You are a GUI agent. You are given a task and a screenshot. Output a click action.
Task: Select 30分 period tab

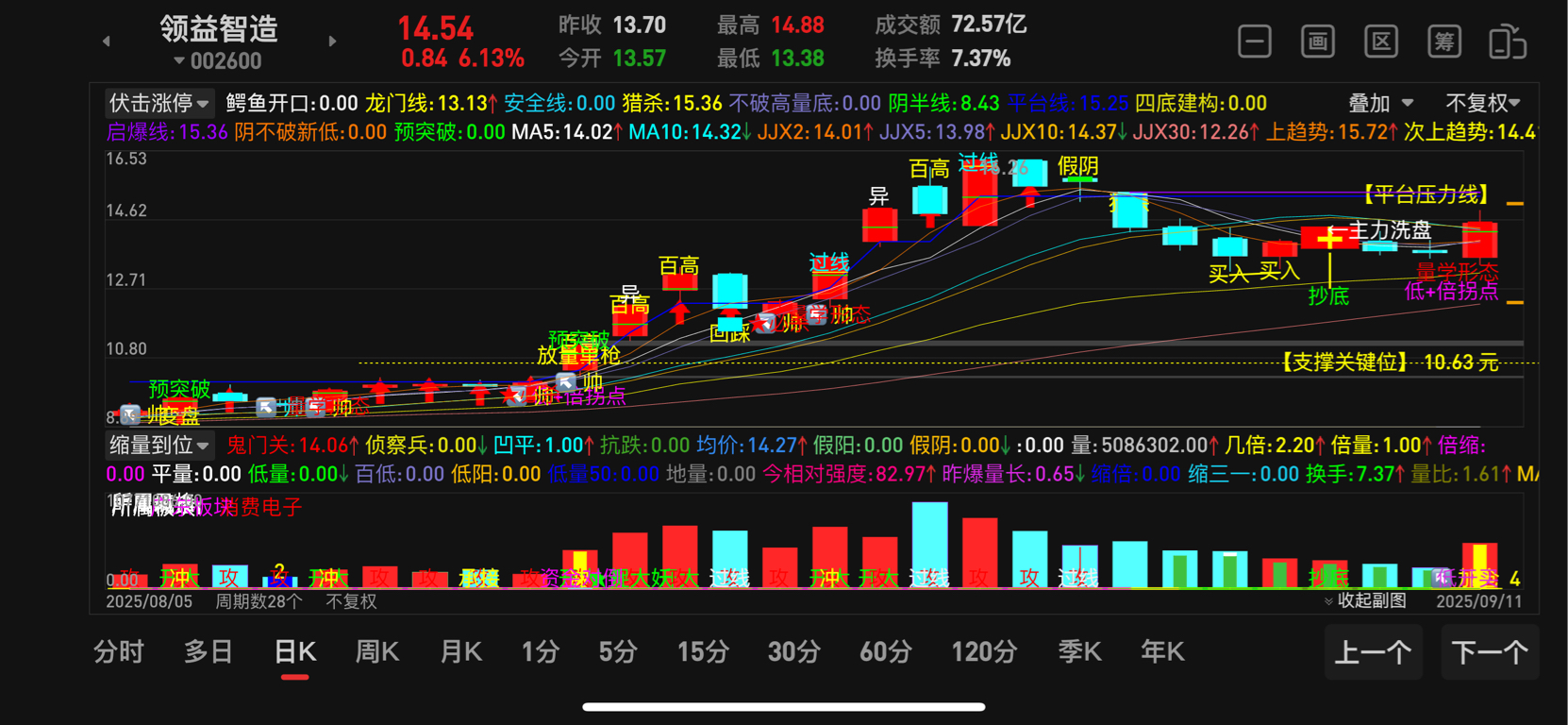click(x=793, y=651)
